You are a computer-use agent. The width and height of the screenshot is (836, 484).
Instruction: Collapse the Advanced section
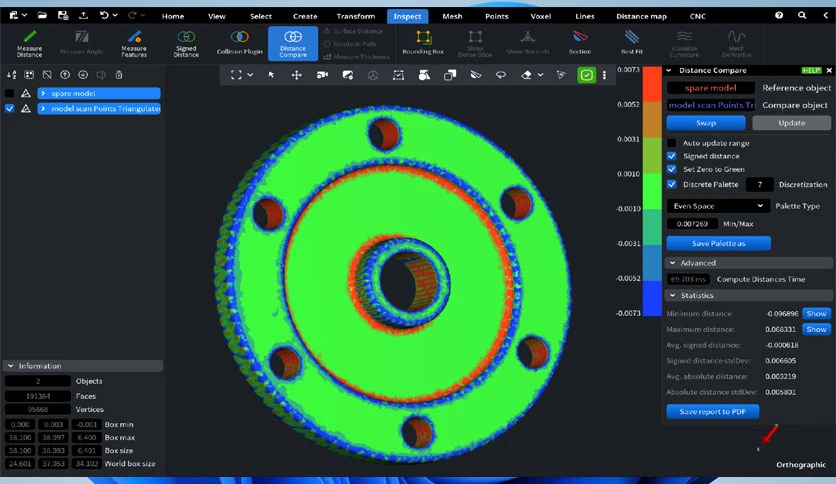point(672,263)
